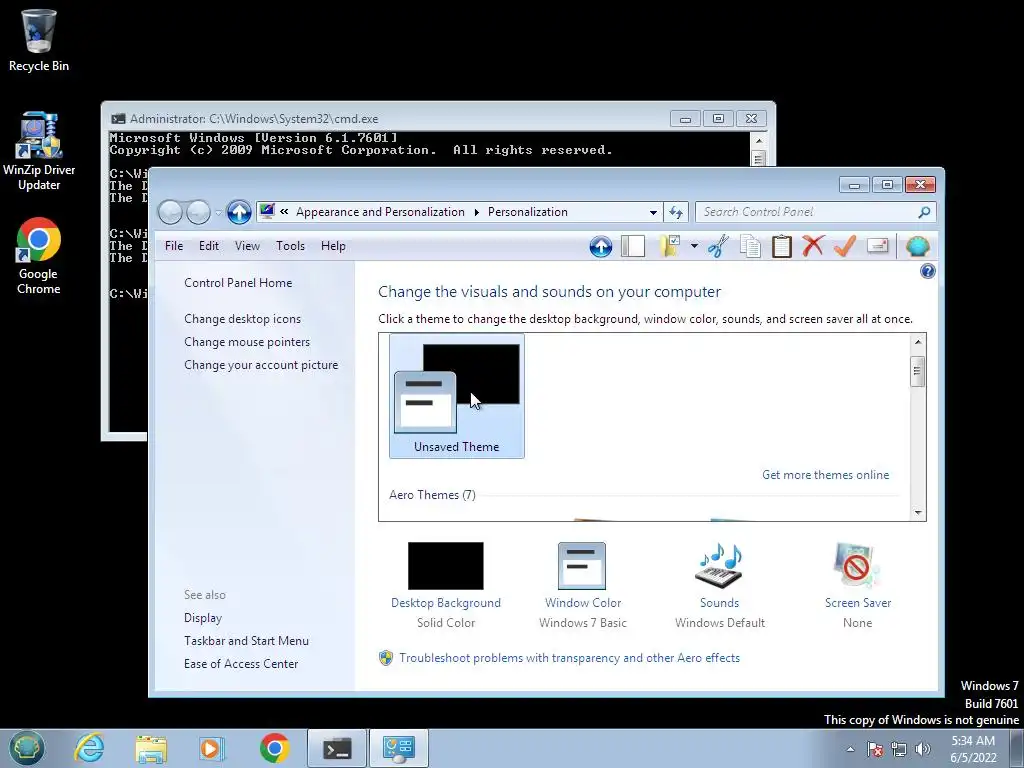Select the Google Chrome desktop icon
The width and height of the screenshot is (1024, 768).
tap(39, 256)
